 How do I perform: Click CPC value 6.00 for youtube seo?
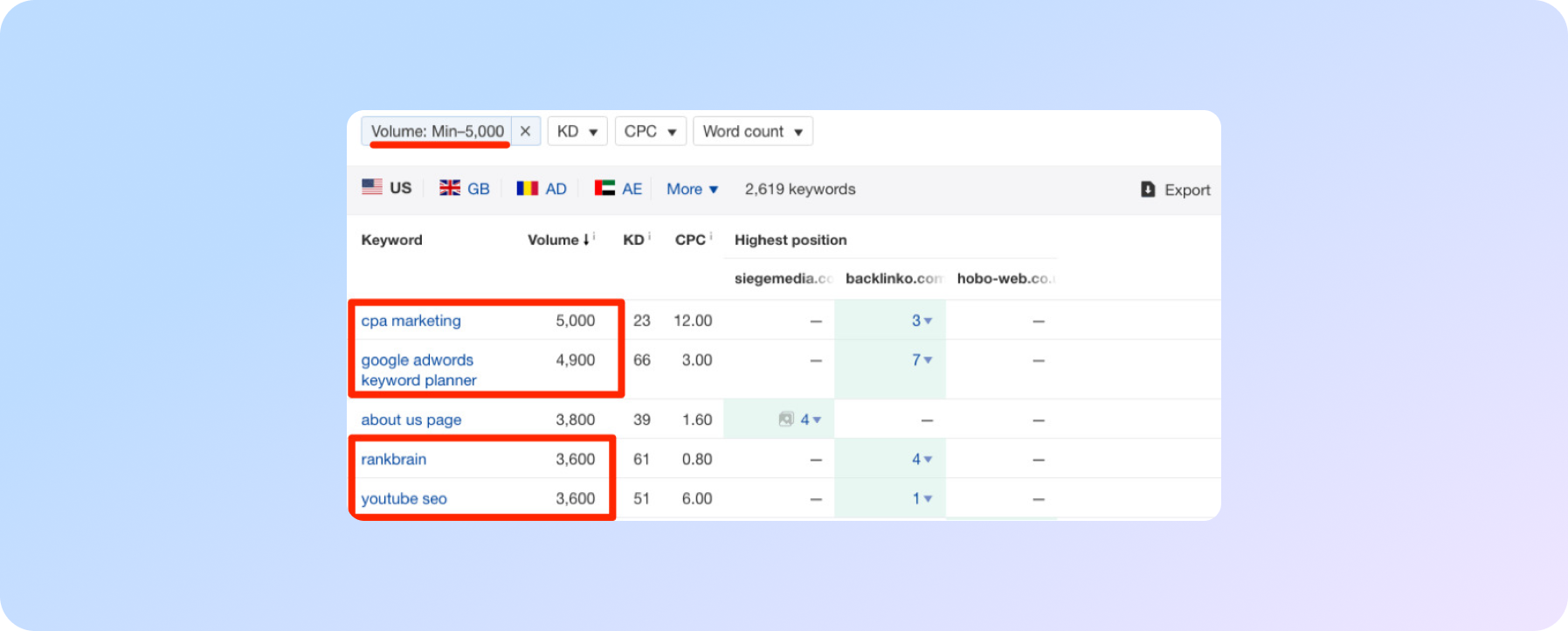(x=697, y=498)
